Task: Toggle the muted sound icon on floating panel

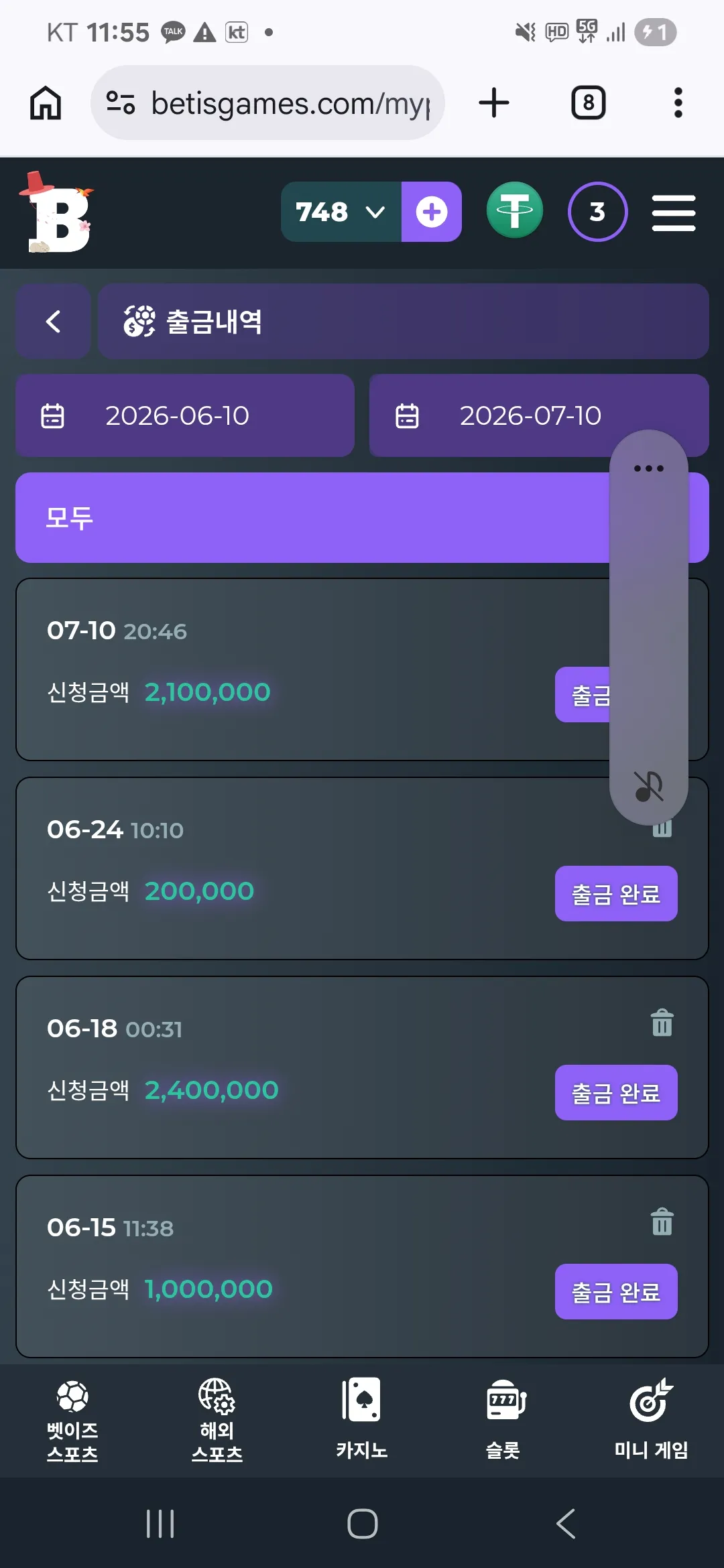Action: 648,786
